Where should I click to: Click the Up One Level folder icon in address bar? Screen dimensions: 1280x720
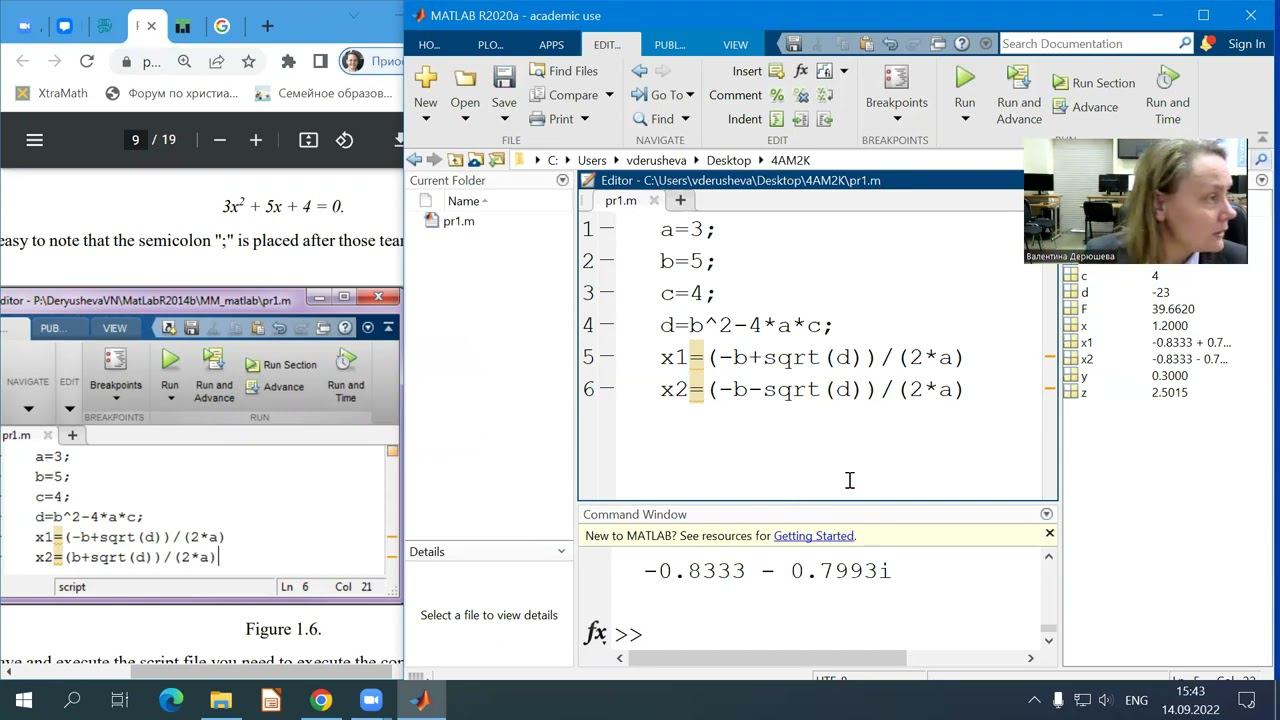[455, 160]
